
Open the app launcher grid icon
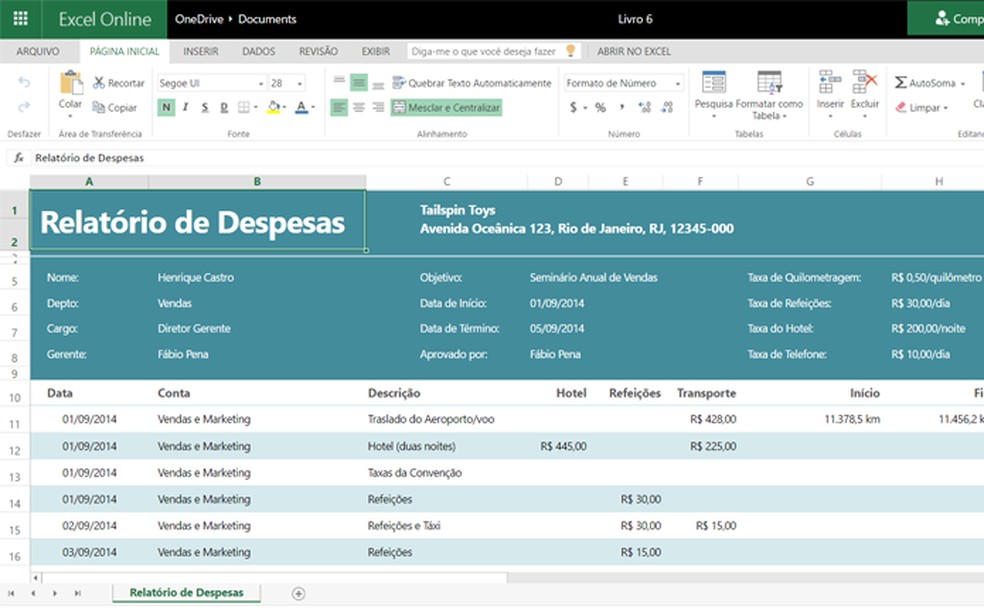20,19
